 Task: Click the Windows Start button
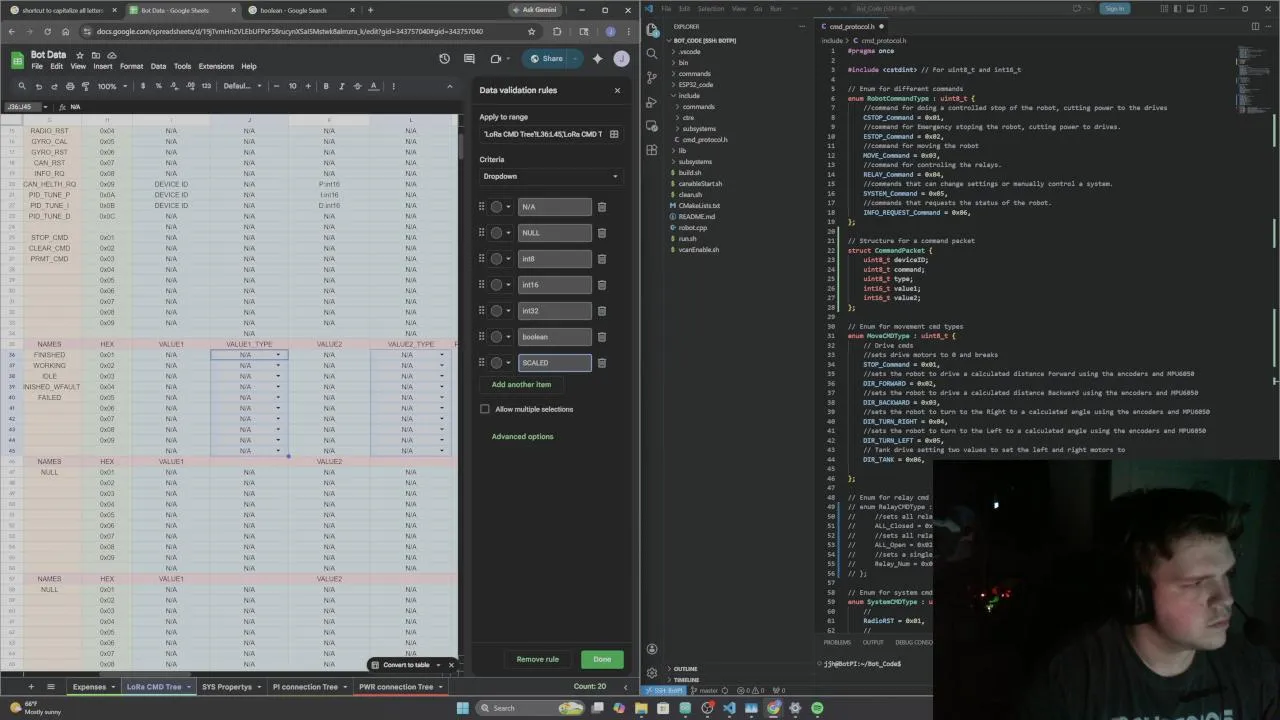[x=462, y=708]
